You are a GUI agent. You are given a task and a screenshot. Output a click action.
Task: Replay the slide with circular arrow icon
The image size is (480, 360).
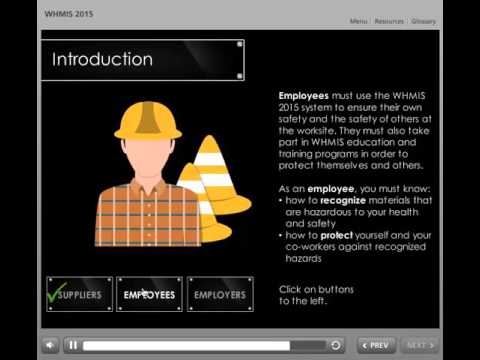(336, 345)
